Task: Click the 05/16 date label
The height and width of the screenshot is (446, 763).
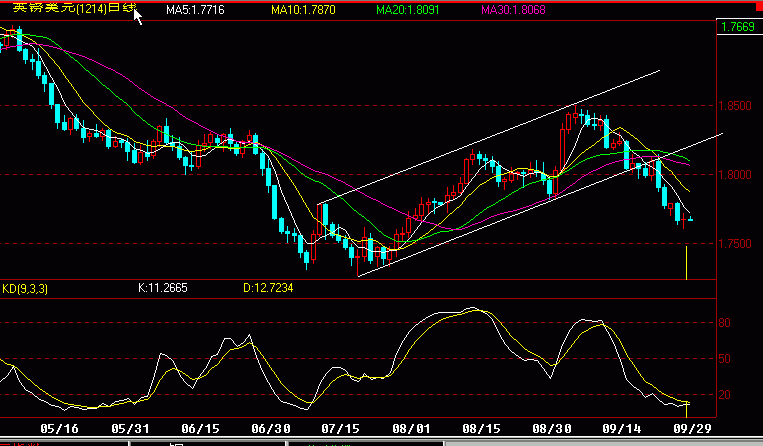Action: 59,429
